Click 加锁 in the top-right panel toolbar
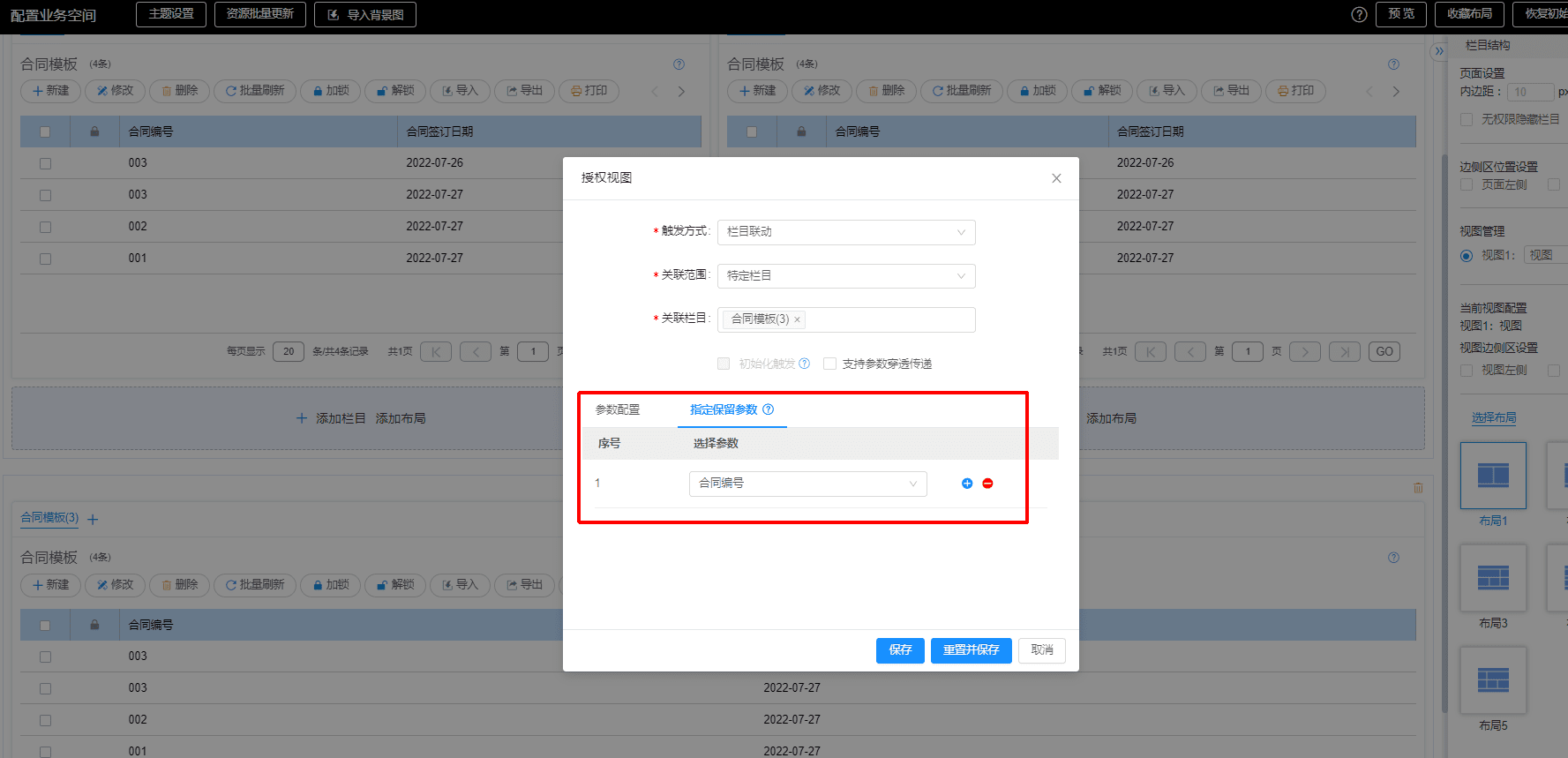 [1038, 91]
